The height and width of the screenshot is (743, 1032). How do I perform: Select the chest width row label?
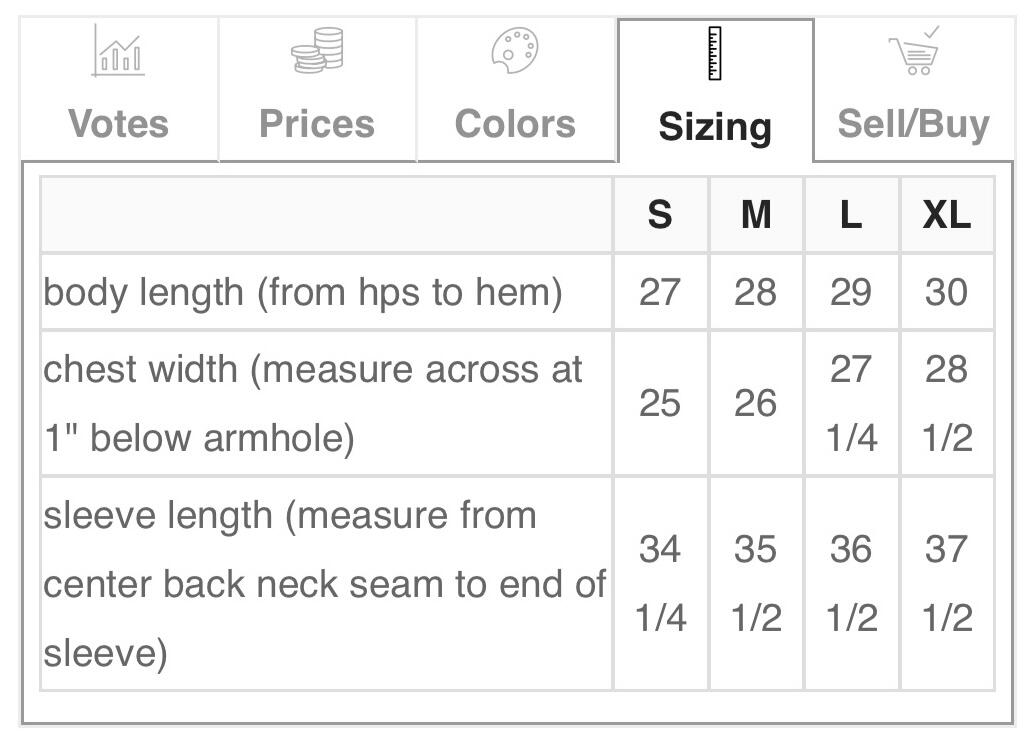[x=312, y=403]
